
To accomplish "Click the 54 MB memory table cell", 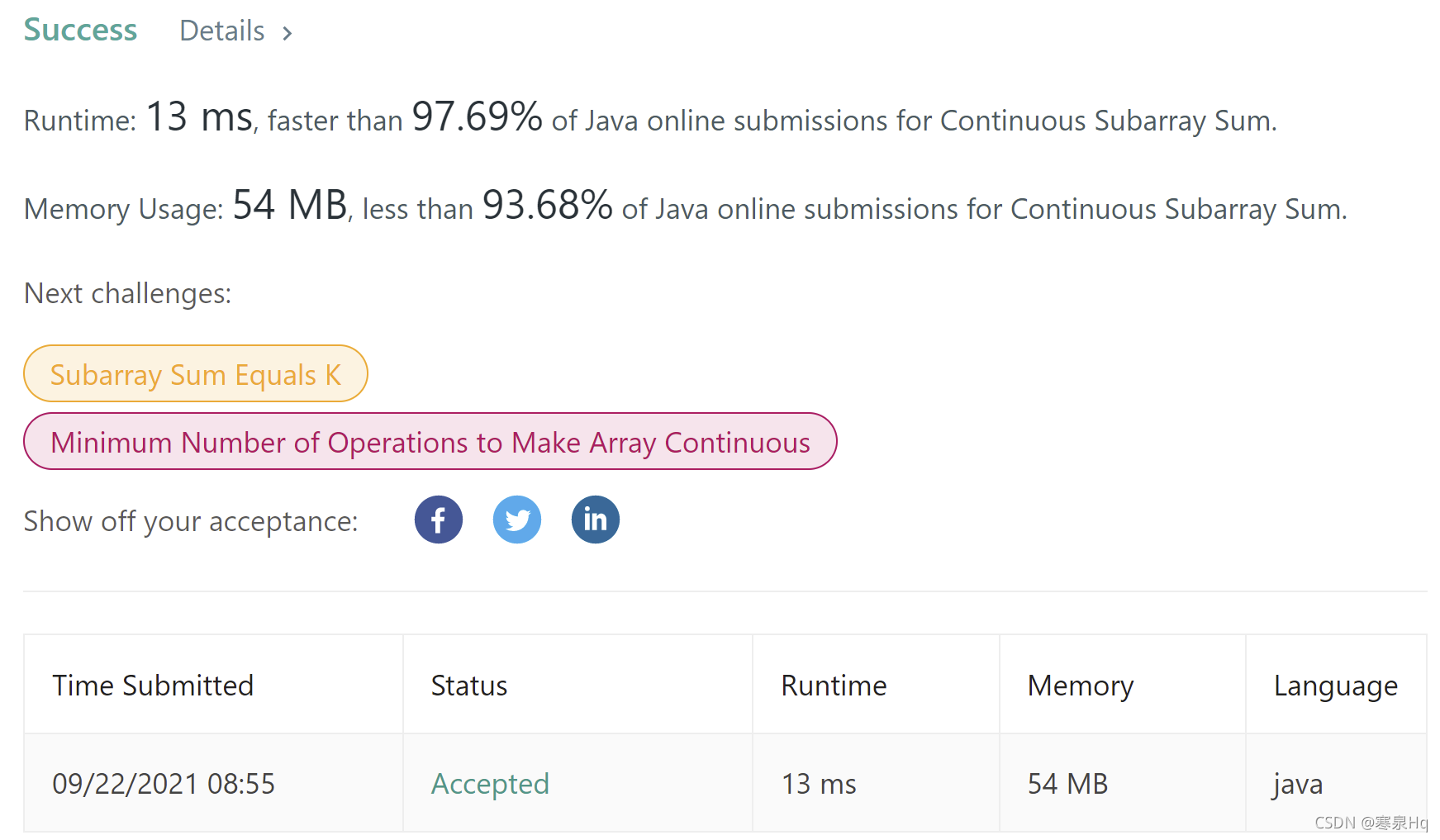I will (x=1067, y=783).
